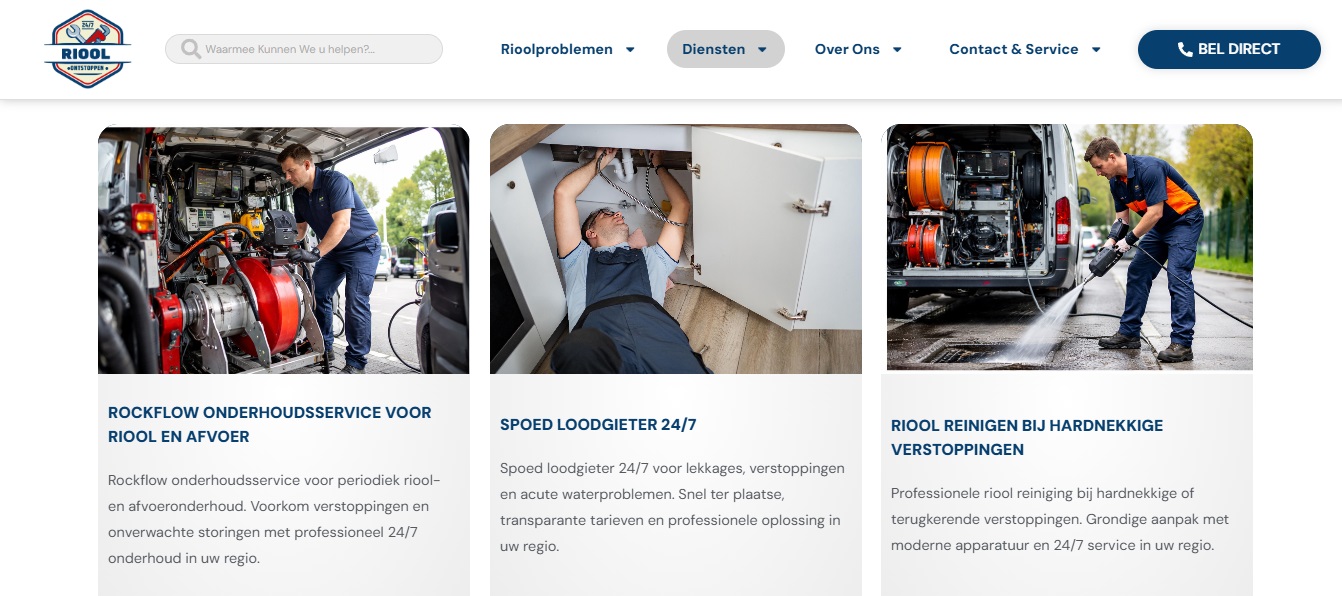Image resolution: width=1342 pixels, height=596 pixels.
Task: Expand the Rioolproblemen dropdown arrow
Action: 630,49
